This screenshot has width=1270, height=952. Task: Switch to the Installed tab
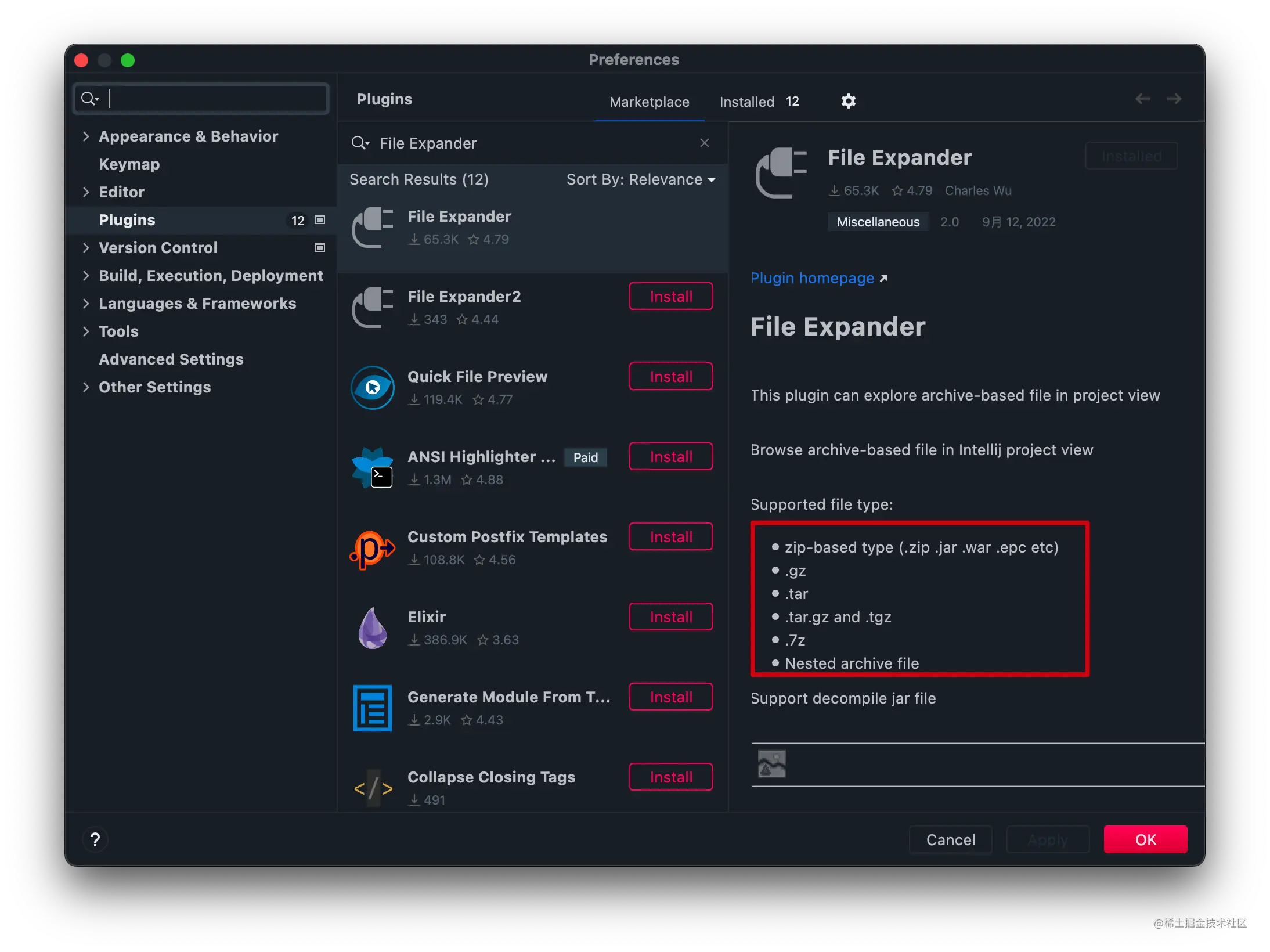(759, 102)
